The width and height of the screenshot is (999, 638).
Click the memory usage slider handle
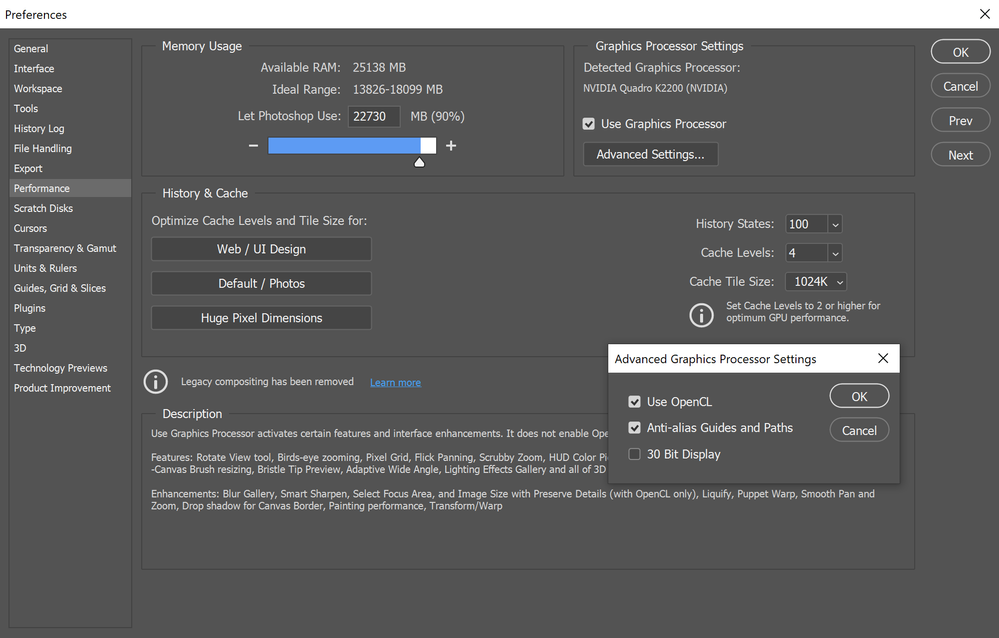[420, 161]
